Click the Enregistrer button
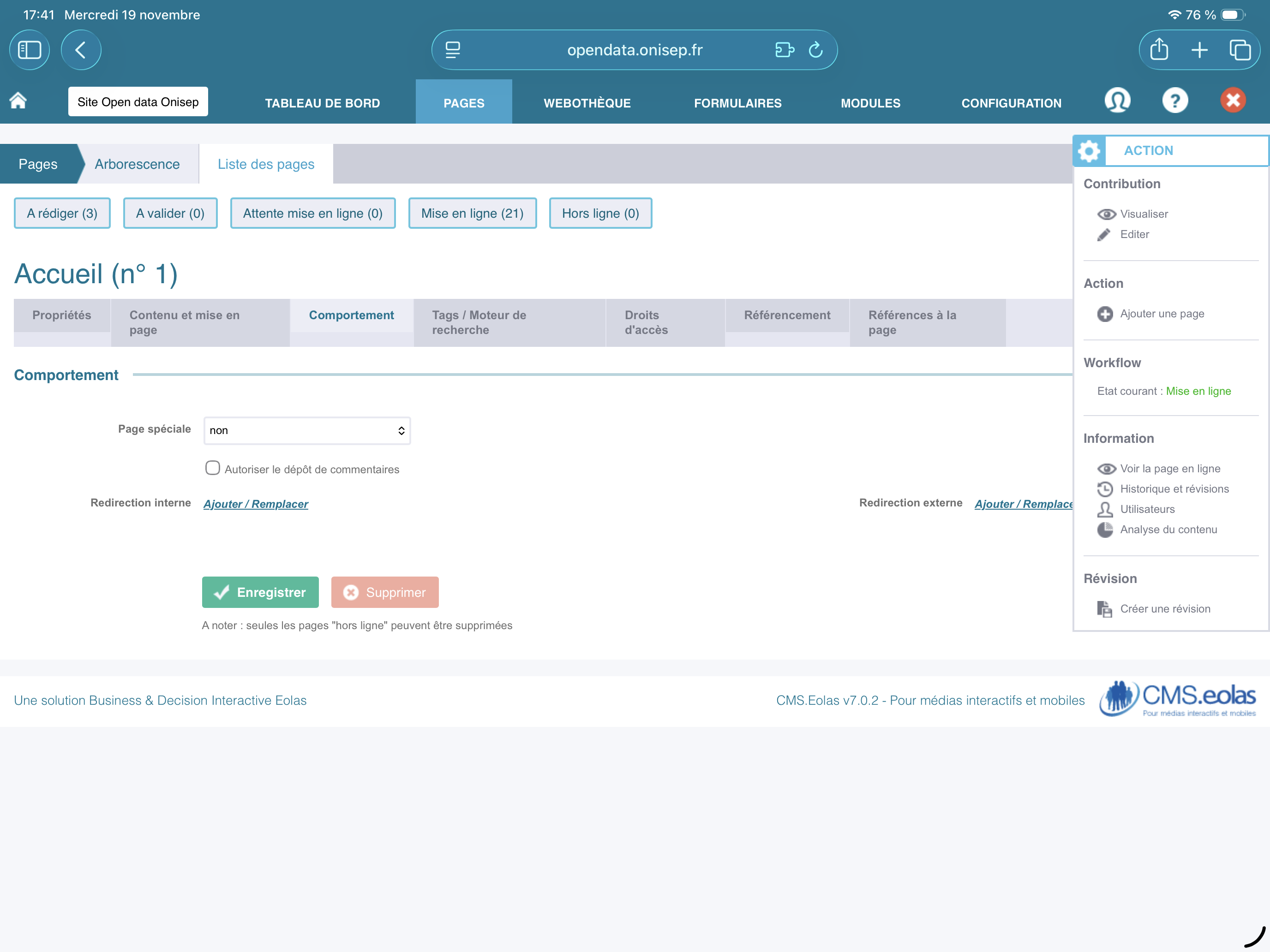Image resolution: width=1270 pixels, height=952 pixels. pos(260,592)
